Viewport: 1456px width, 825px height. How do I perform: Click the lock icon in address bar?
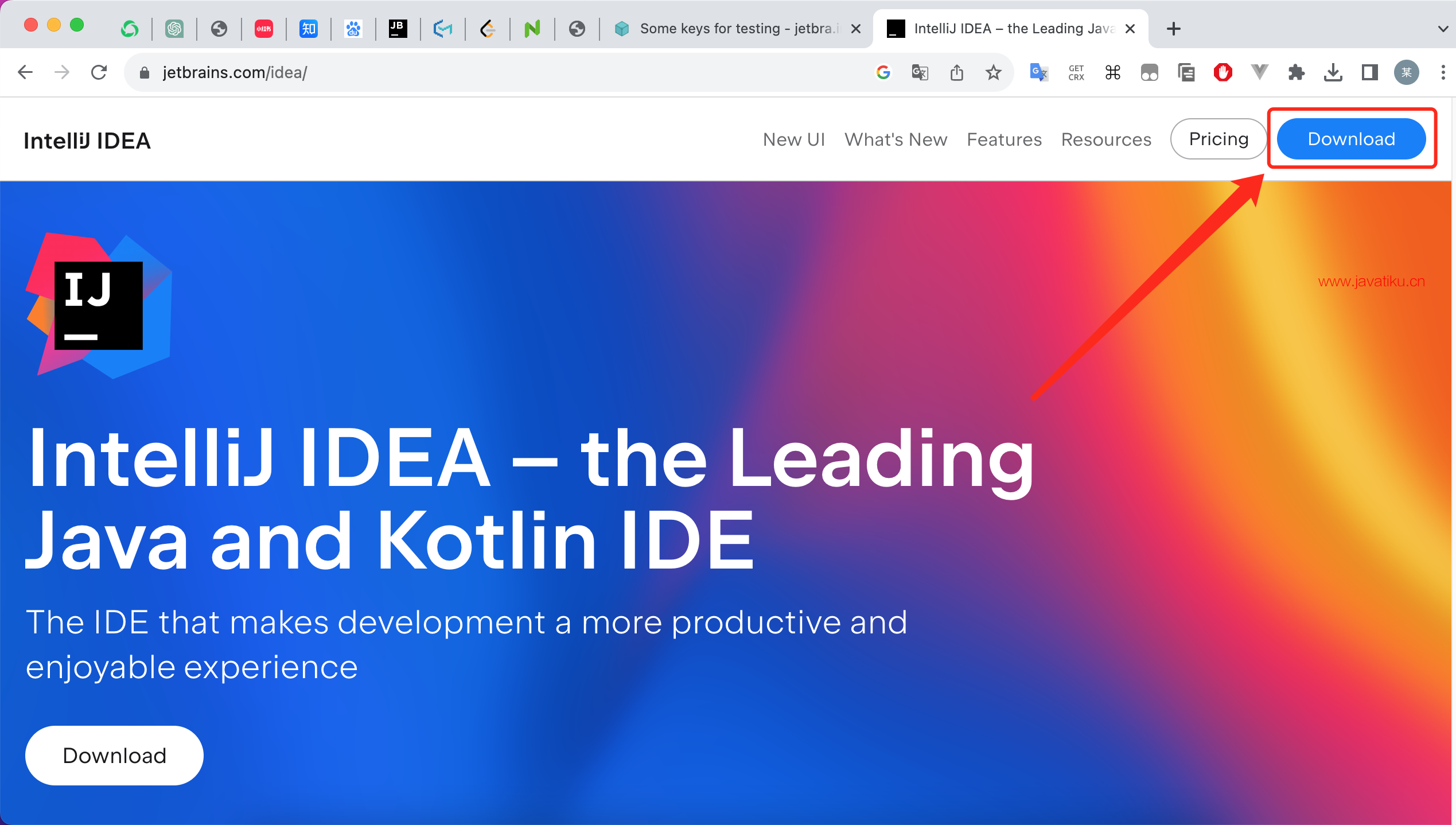point(145,72)
